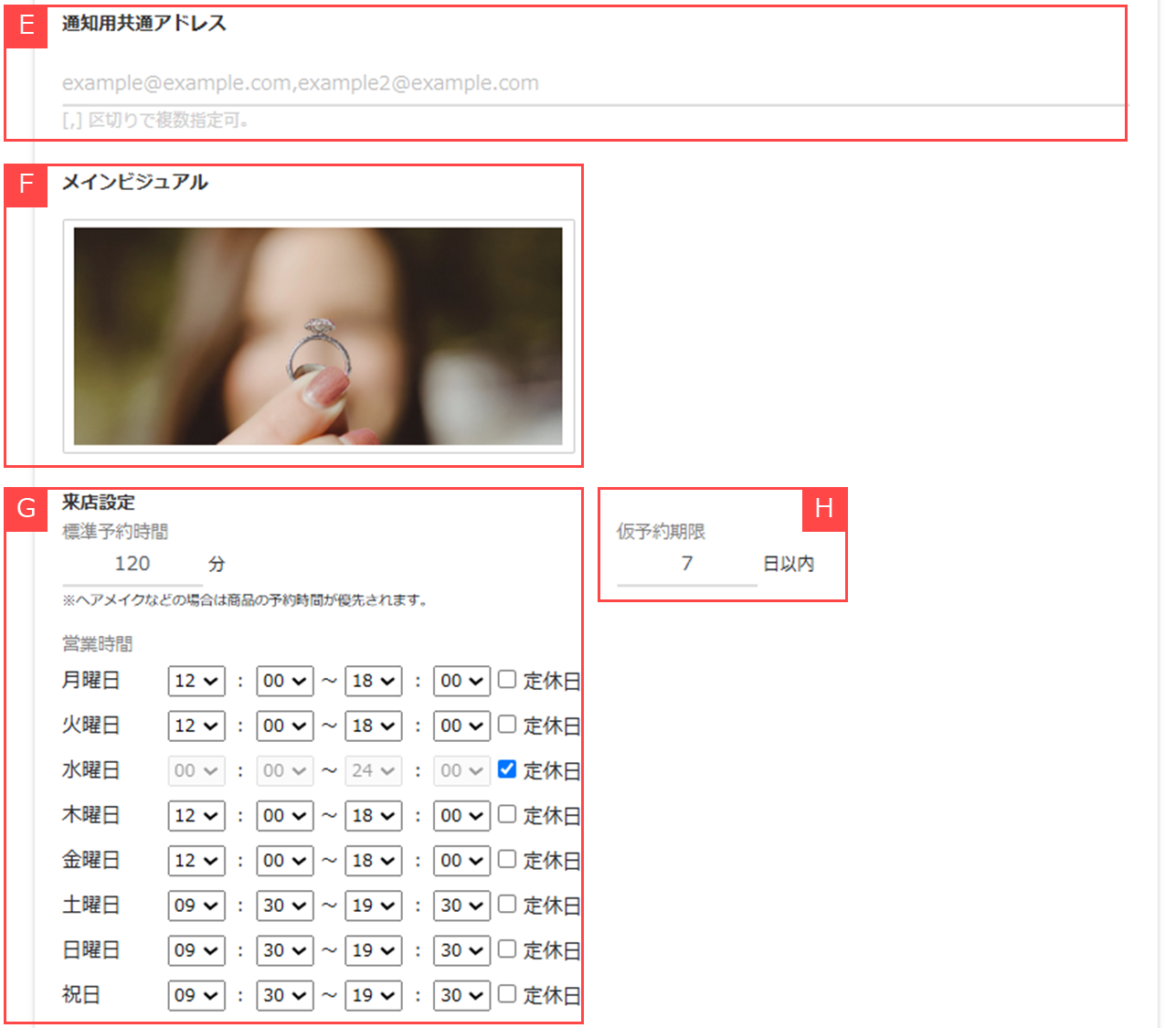Open holiday (祝日) opening hour dropdown

tap(196, 995)
